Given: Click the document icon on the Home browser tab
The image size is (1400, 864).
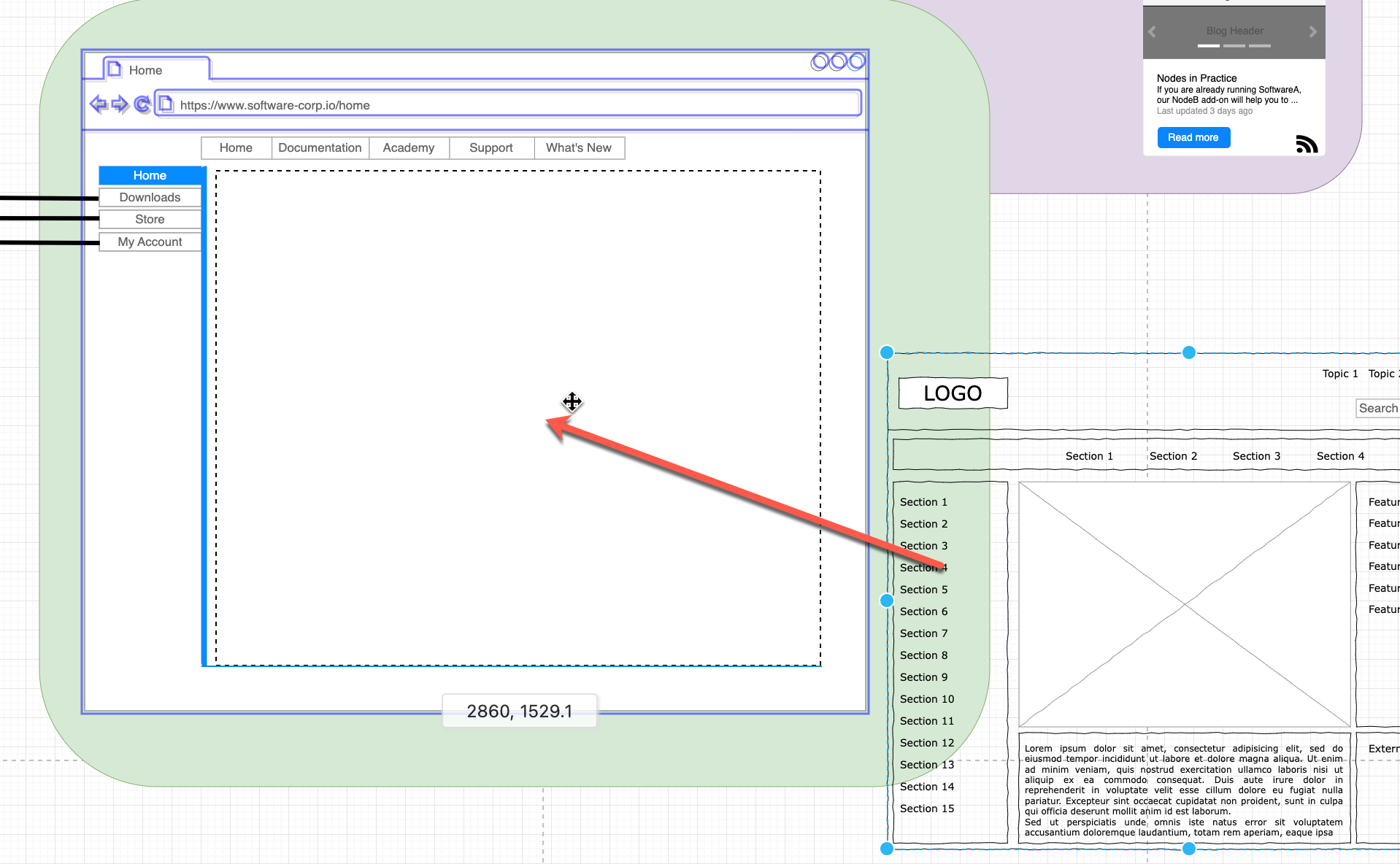Looking at the screenshot, I should tap(115, 69).
